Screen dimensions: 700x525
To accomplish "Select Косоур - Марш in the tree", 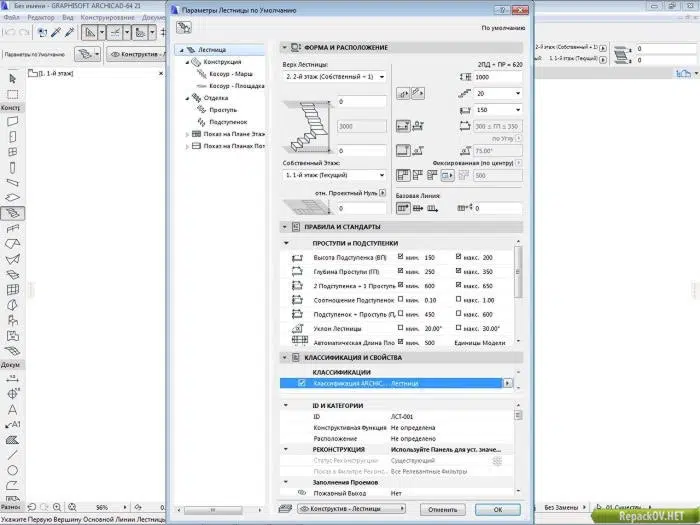I will (x=231, y=74).
